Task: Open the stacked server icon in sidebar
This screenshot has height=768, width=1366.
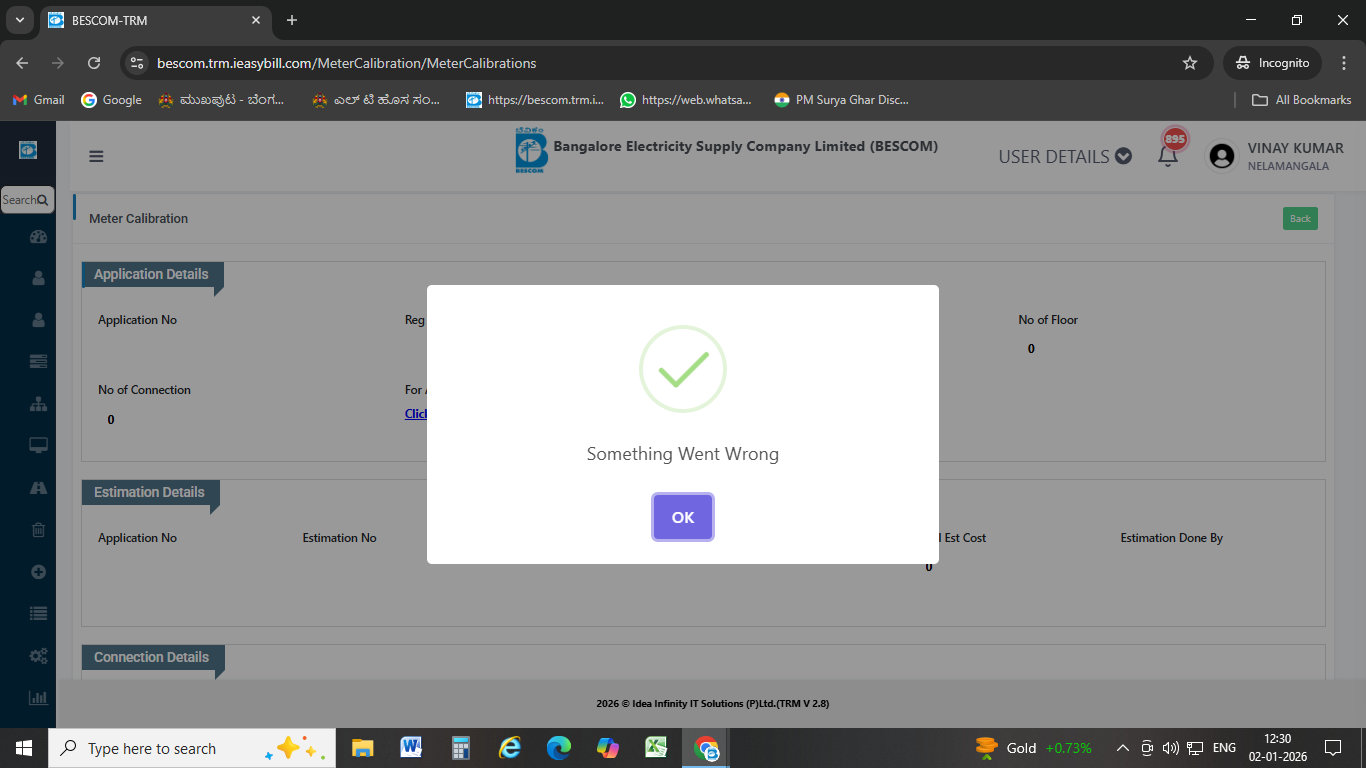Action: point(38,361)
